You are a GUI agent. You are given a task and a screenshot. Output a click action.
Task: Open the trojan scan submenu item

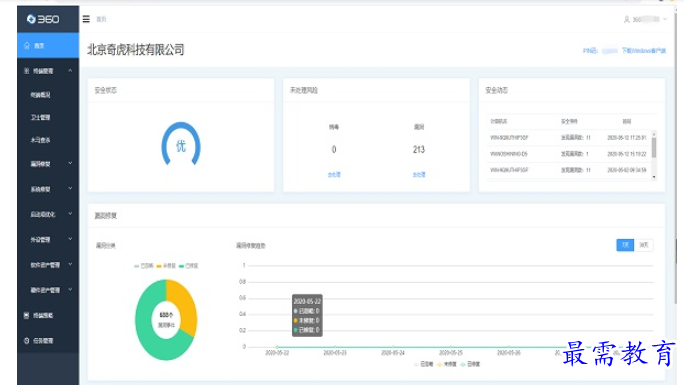(x=40, y=140)
